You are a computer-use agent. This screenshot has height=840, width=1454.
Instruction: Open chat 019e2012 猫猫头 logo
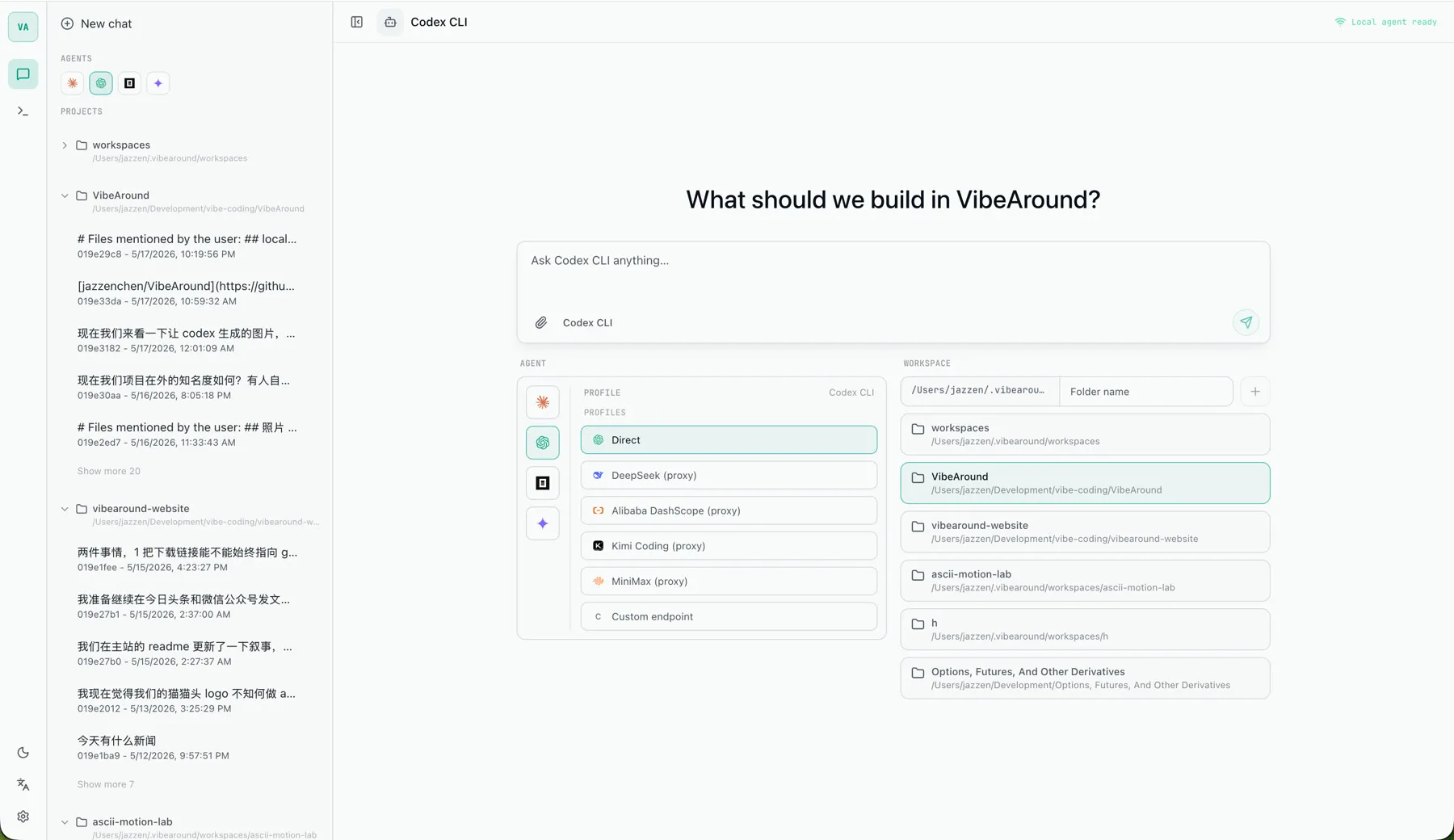(187, 700)
